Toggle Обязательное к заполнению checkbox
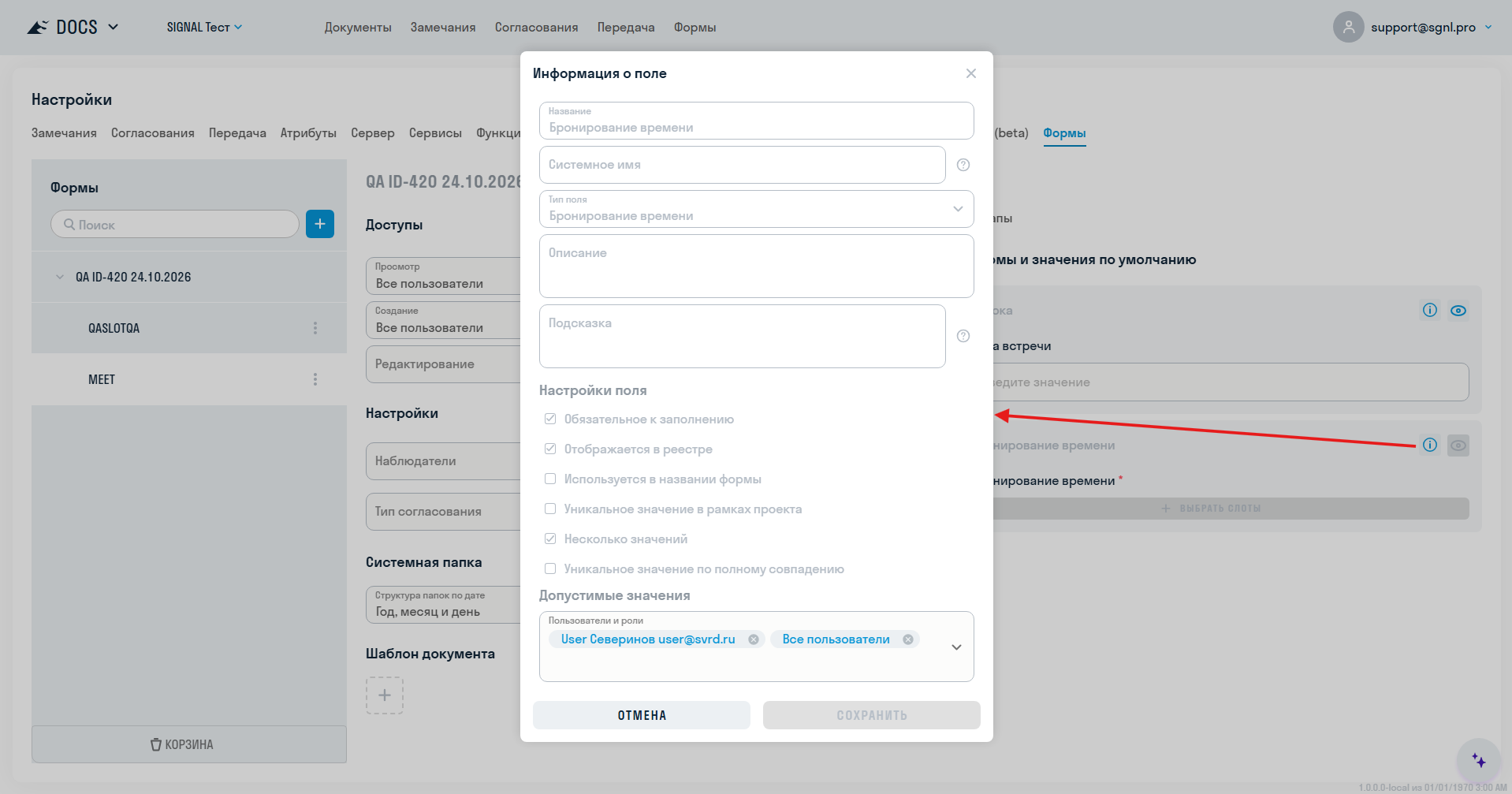The image size is (1512, 794). [550, 419]
